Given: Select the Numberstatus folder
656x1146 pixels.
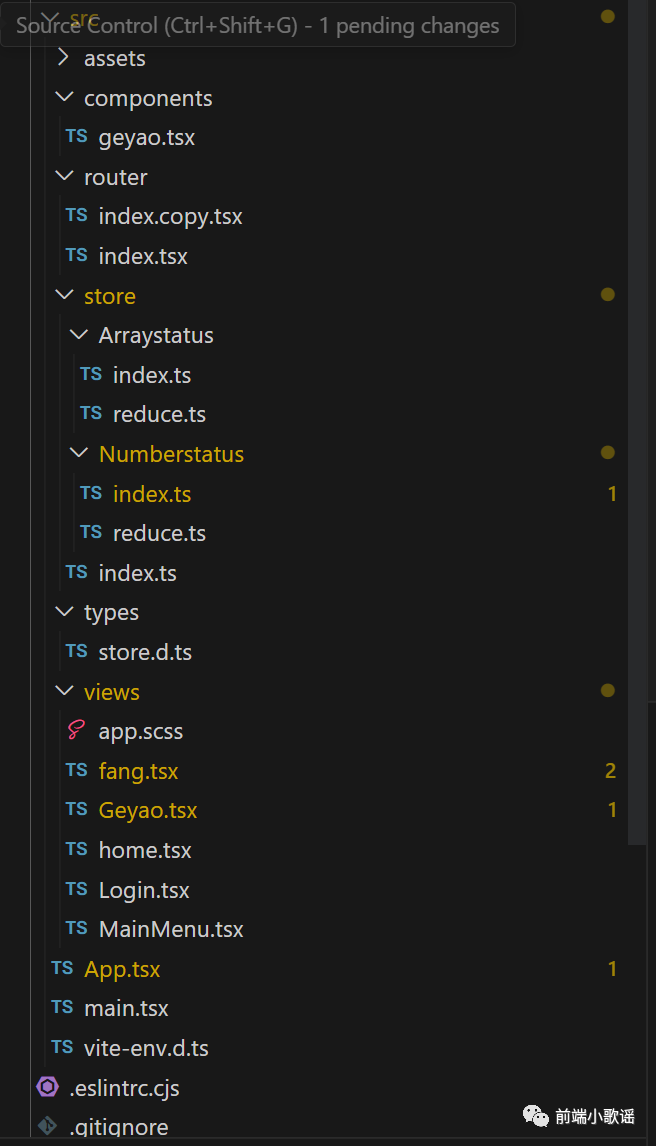Looking at the screenshot, I should click(172, 455).
